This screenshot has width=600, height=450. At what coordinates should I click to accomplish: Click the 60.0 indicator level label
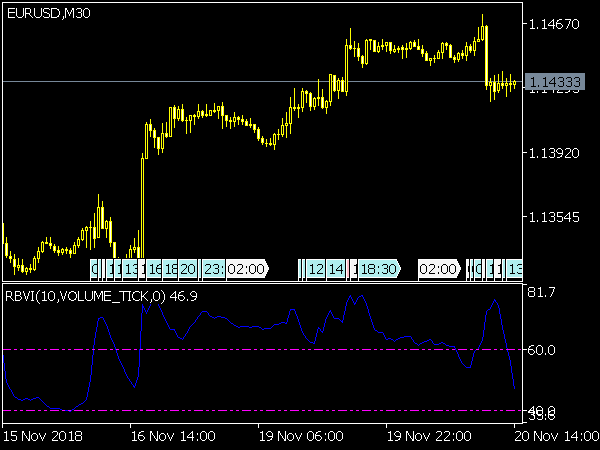541,350
